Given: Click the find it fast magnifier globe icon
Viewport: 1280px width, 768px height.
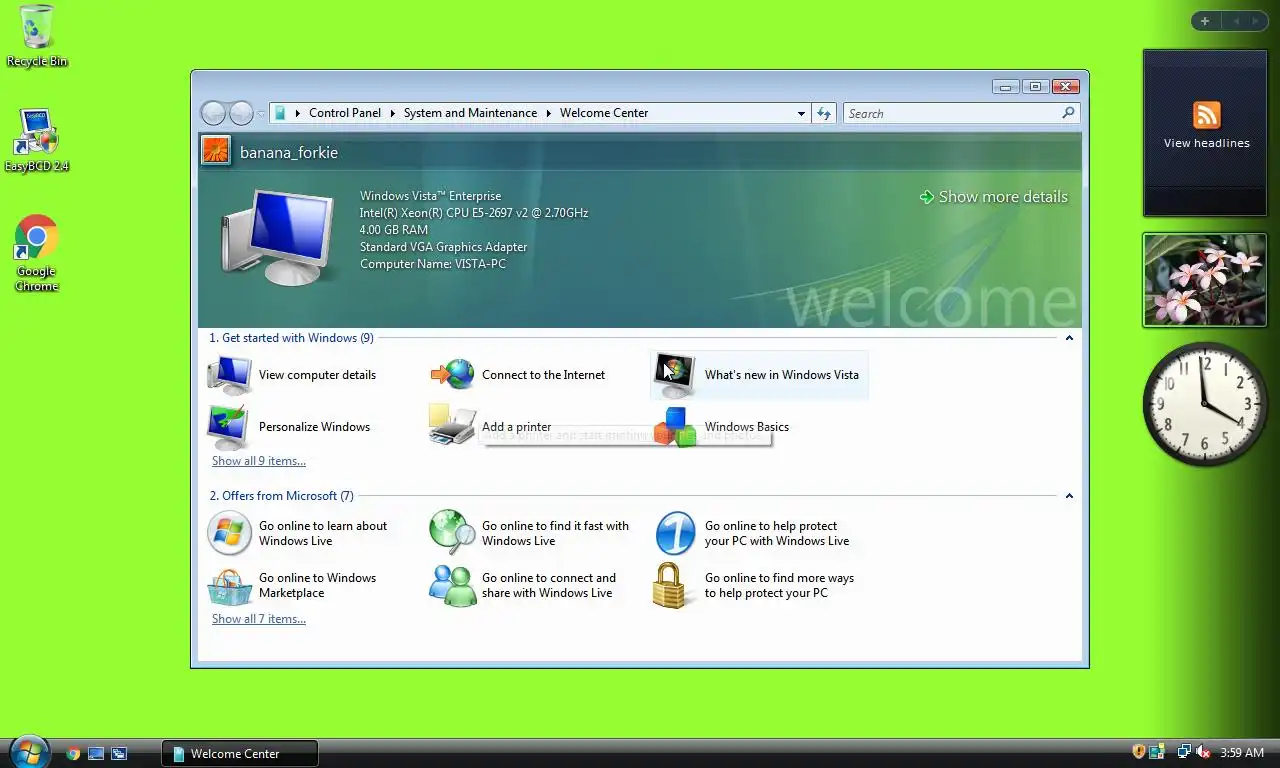Looking at the screenshot, I should 453,533.
